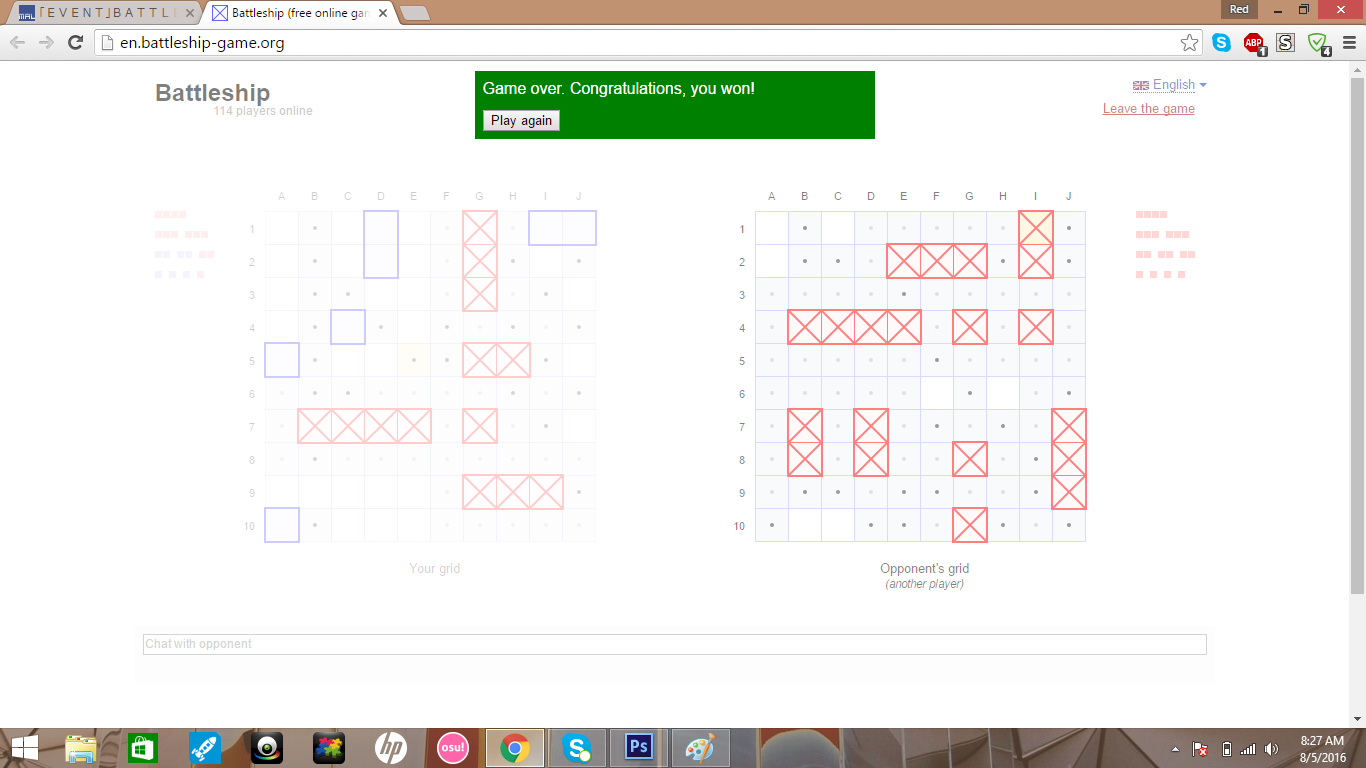Check the battery status icon
This screenshot has width=1366, height=768.
tap(1226, 749)
